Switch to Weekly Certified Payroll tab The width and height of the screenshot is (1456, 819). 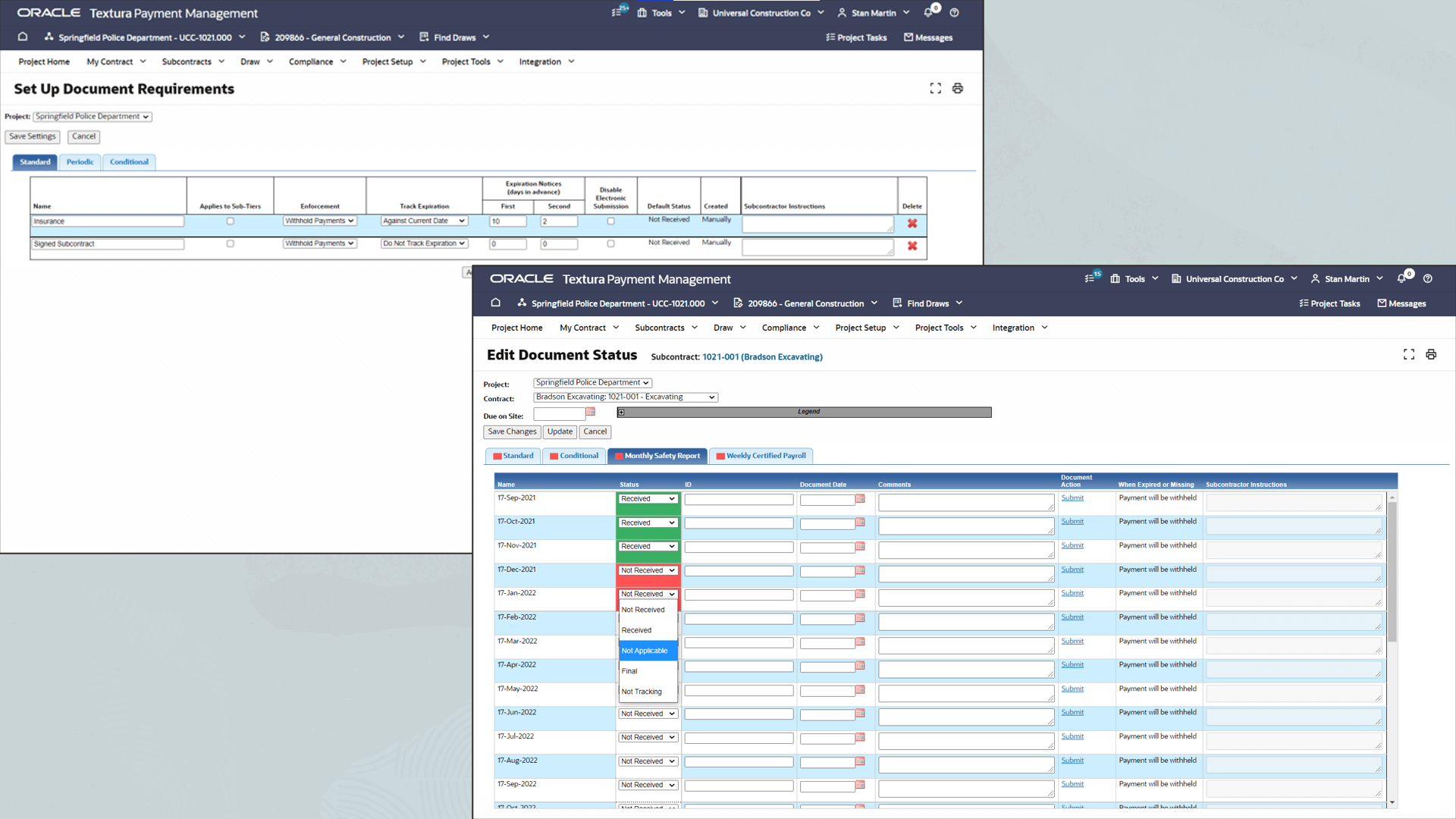(761, 456)
